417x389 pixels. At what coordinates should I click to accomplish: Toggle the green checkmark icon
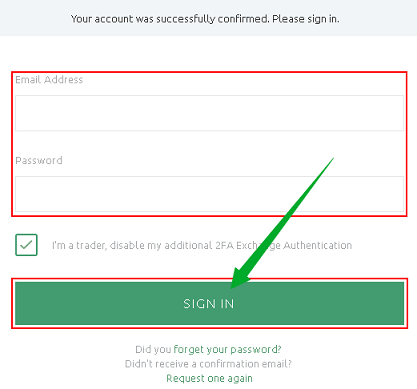tap(26, 245)
